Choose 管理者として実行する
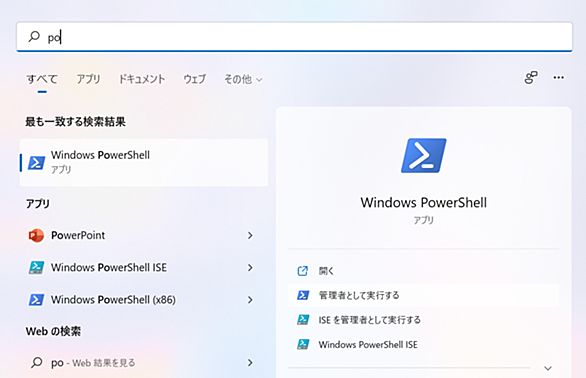The width and height of the screenshot is (586, 378). click(423, 295)
